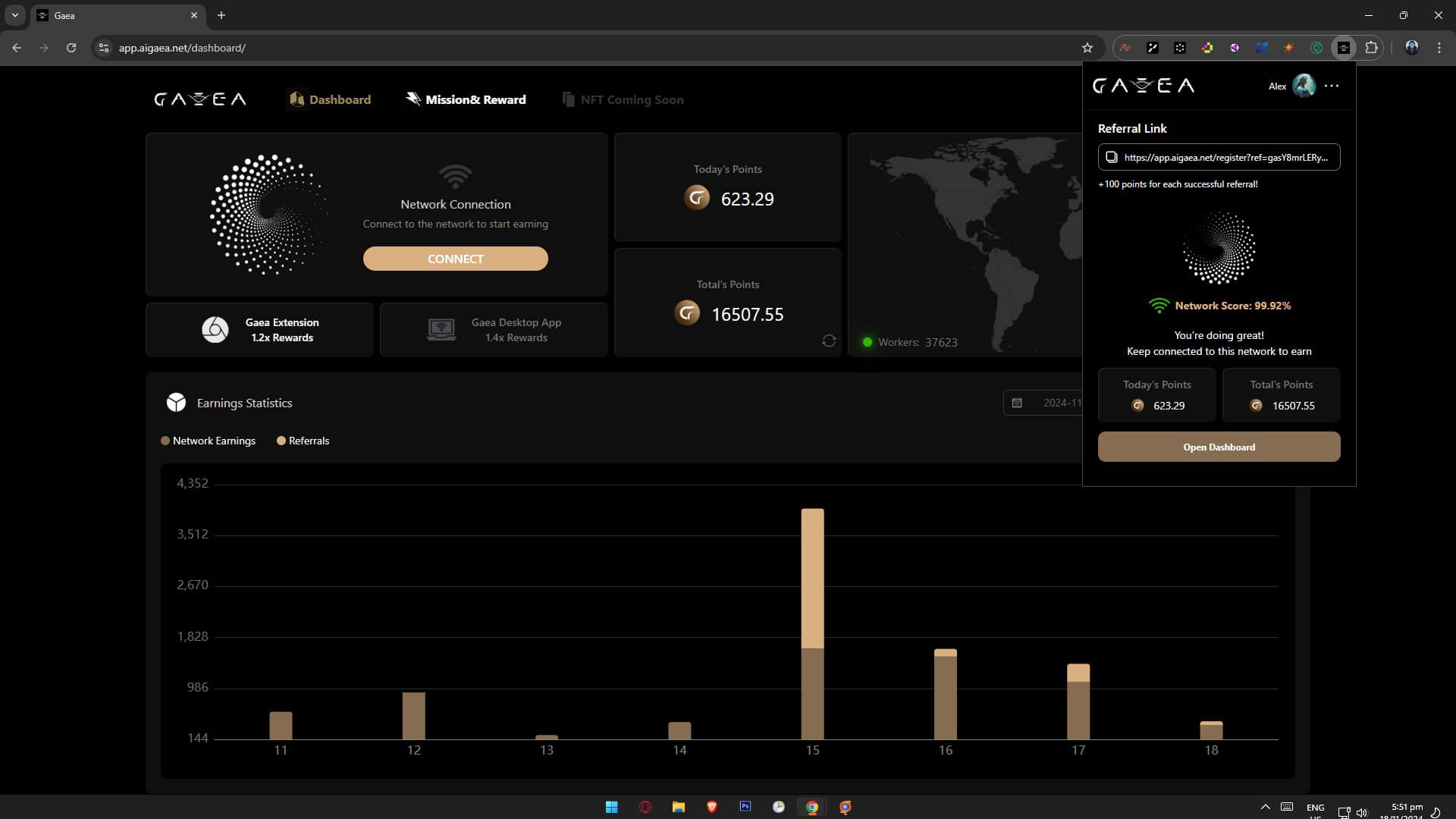Click the address bar URL

coord(182,48)
